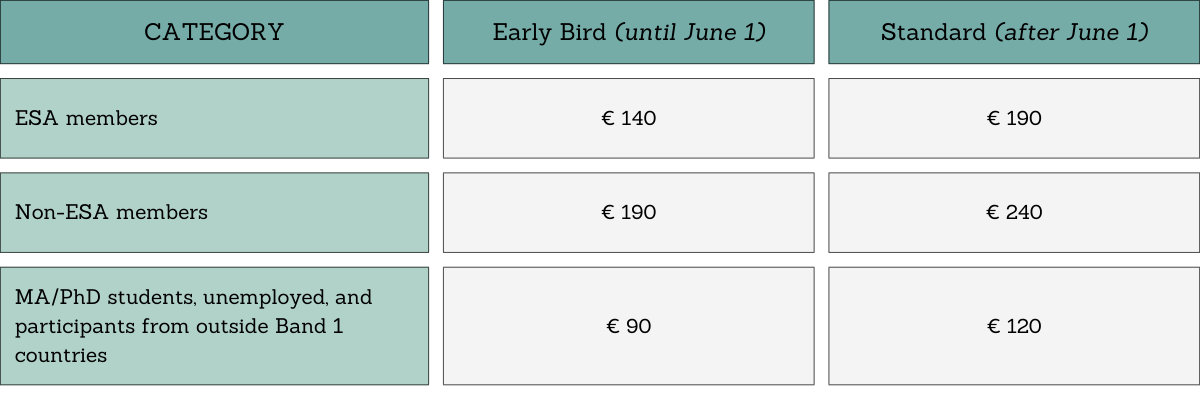Select the € 120 standard student price
The height and width of the screenshot is (400, 1200).
pyautogui.click(x=1014, y=326)
